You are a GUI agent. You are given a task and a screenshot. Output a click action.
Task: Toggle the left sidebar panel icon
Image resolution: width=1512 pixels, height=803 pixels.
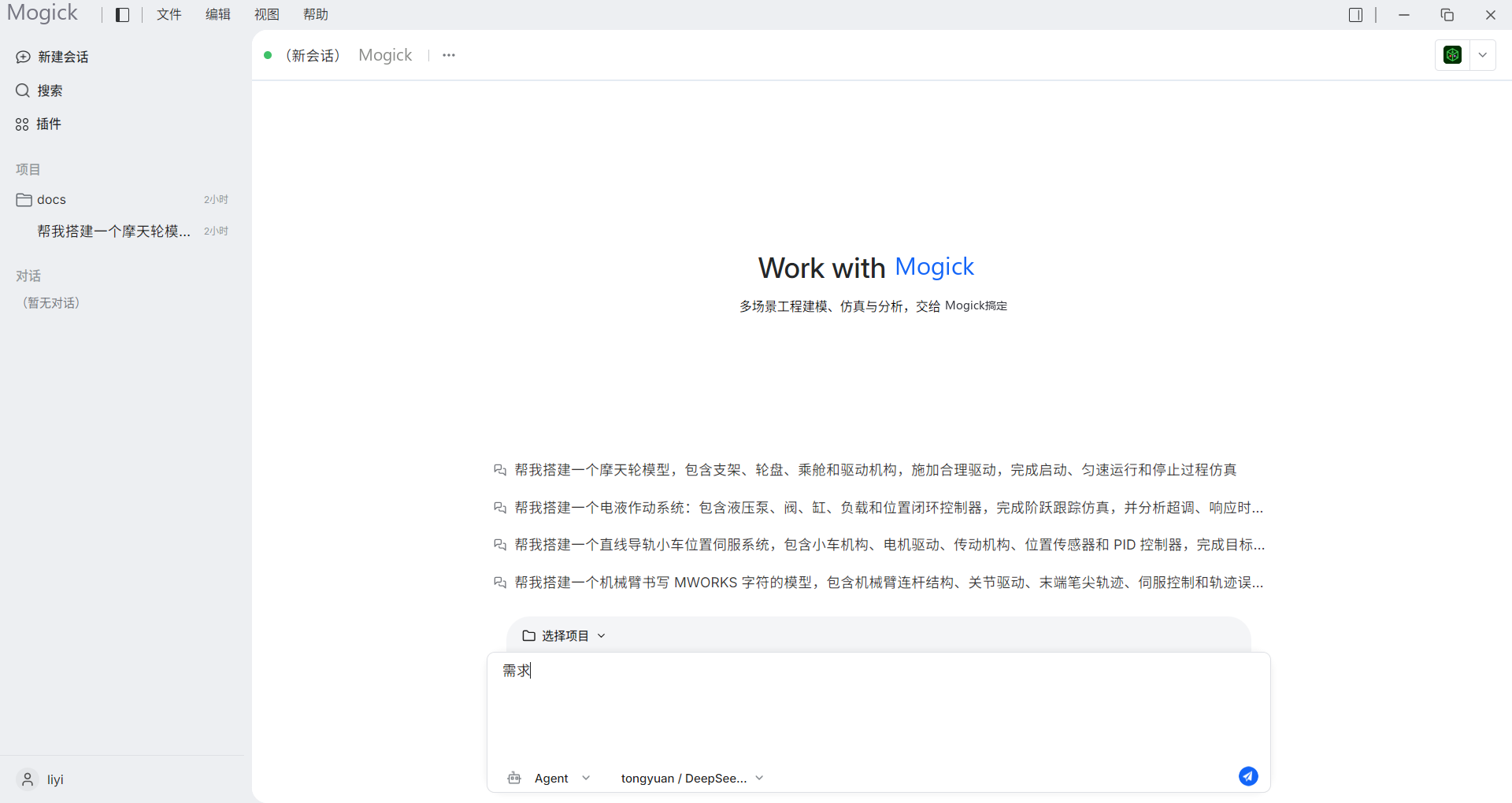122,15
